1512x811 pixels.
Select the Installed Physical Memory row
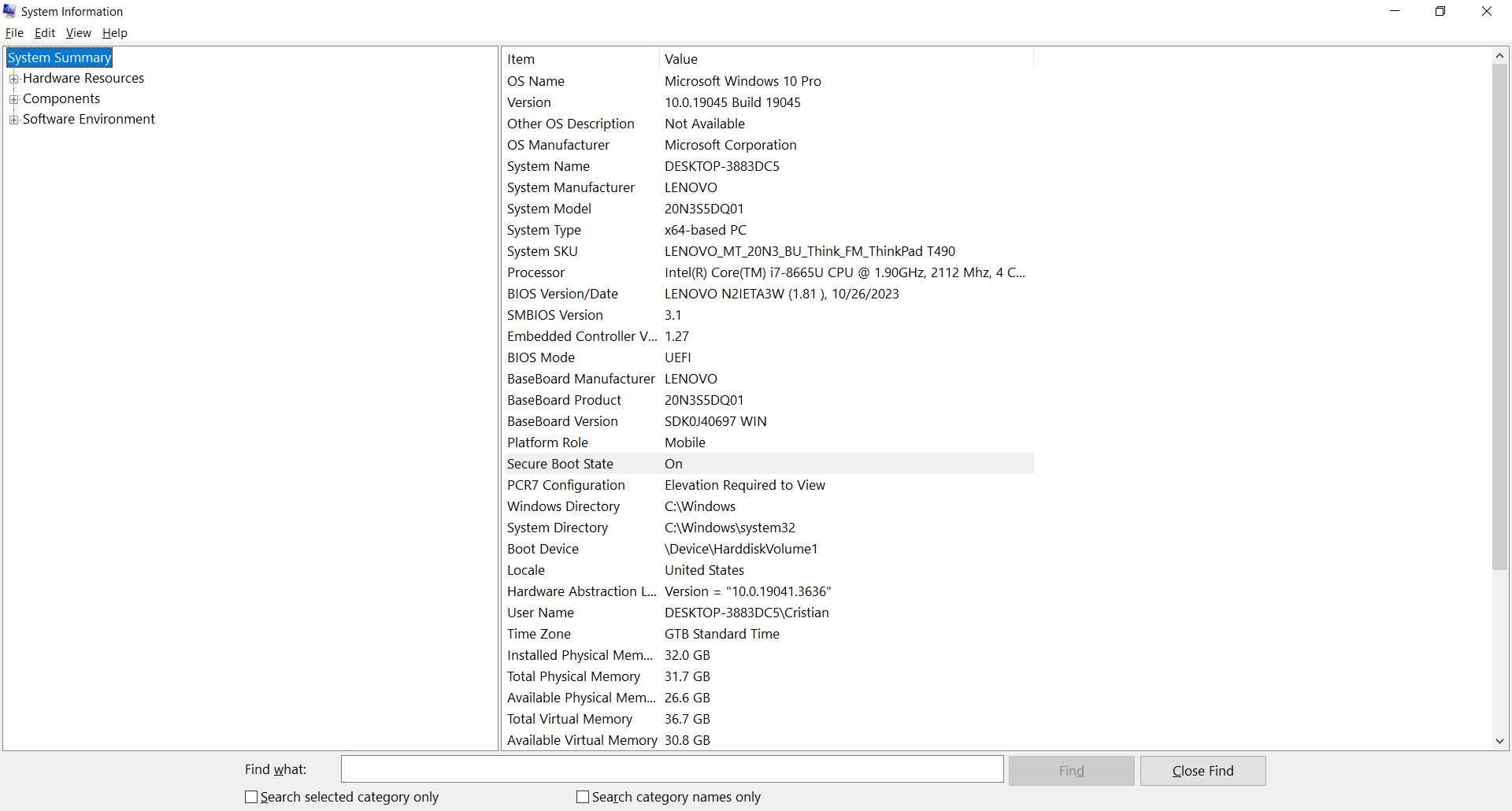click(x=768, y=655)
